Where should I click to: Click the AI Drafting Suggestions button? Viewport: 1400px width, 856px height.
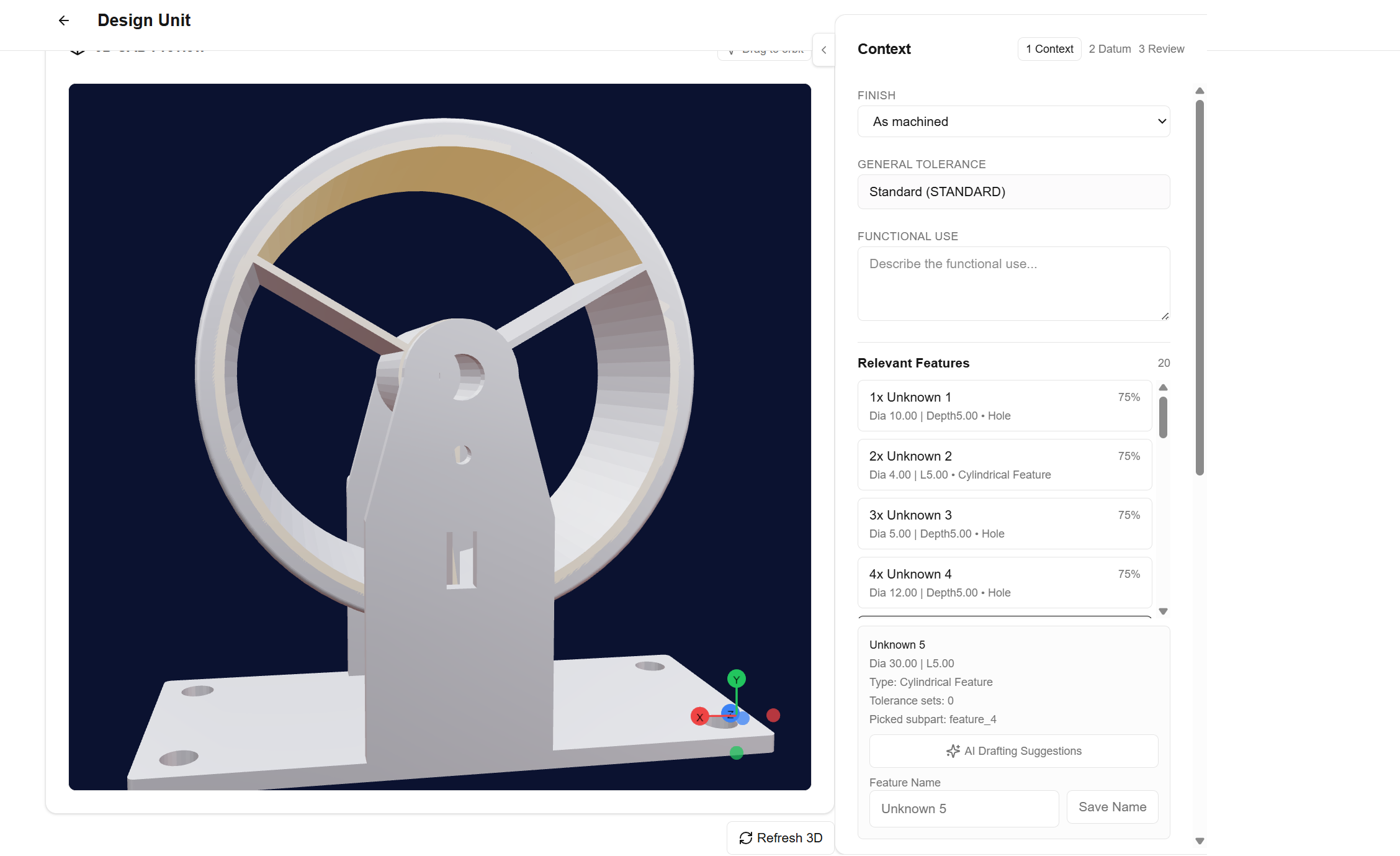(x=1013, y=751)
